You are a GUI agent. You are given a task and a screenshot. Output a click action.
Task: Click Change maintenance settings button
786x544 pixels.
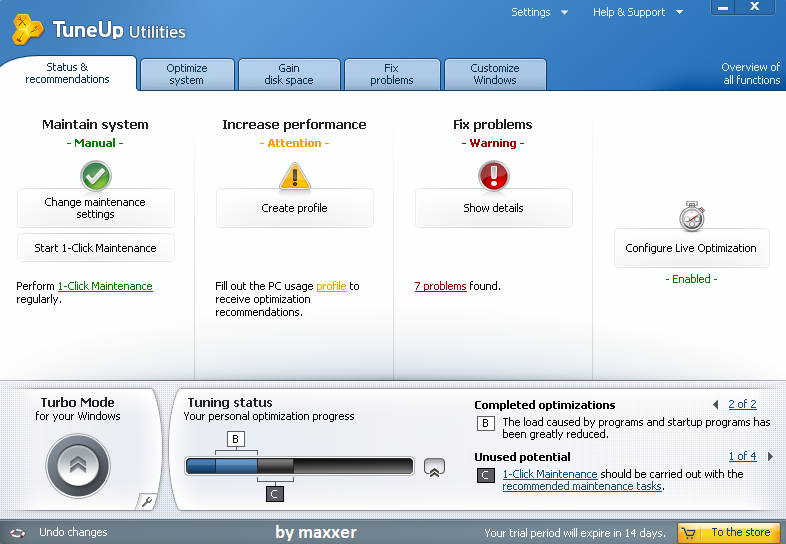(x=96, y=208)
